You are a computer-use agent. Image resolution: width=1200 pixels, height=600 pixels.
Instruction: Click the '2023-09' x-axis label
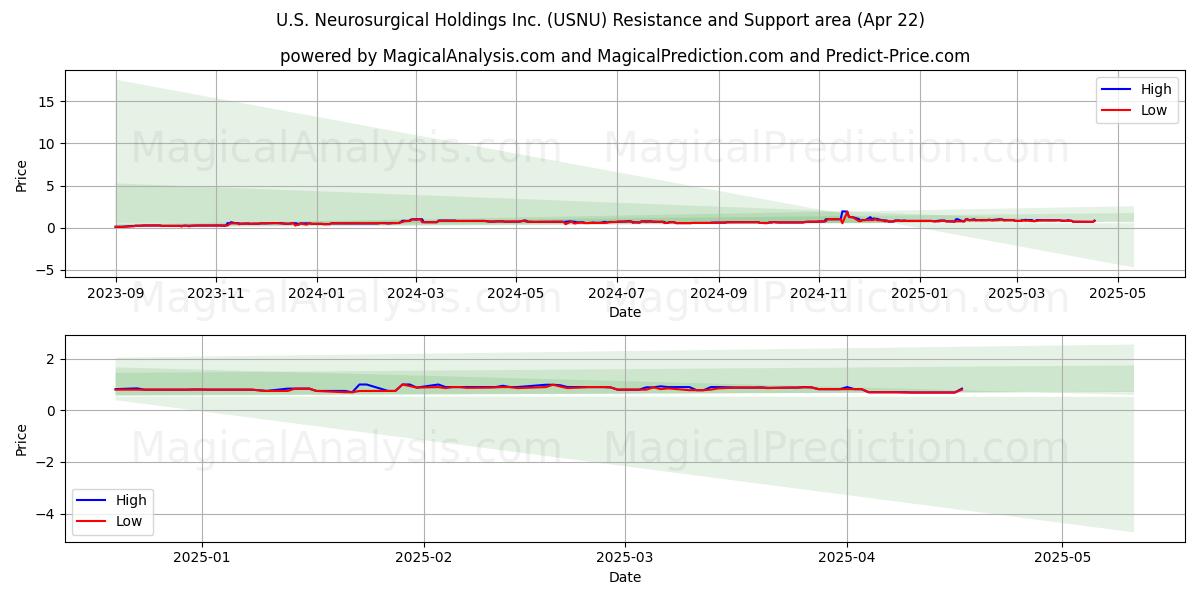click(116, 293)
